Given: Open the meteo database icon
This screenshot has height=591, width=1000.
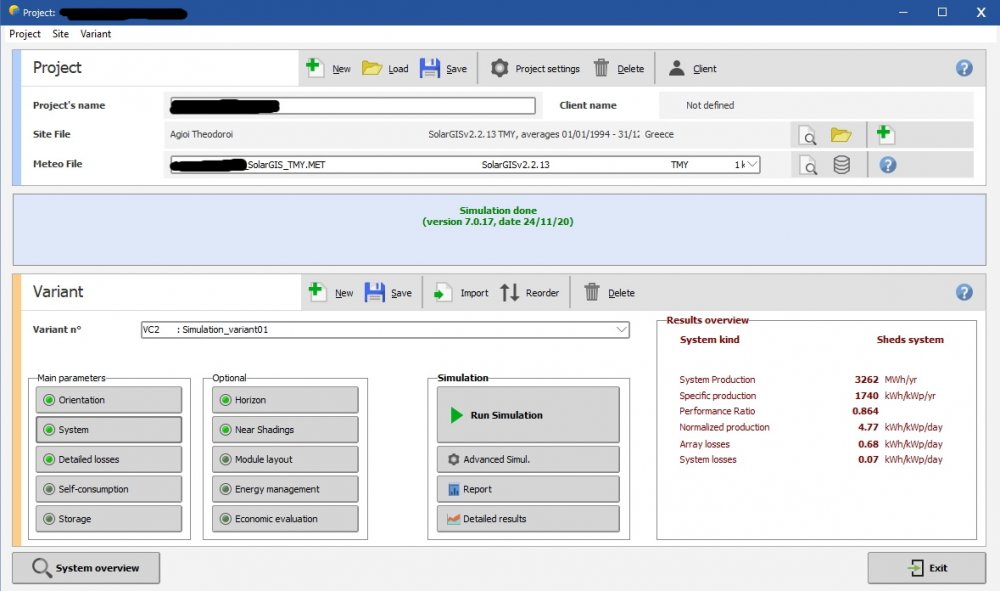Looking at the screenshot, I should [x=842, y=165].
